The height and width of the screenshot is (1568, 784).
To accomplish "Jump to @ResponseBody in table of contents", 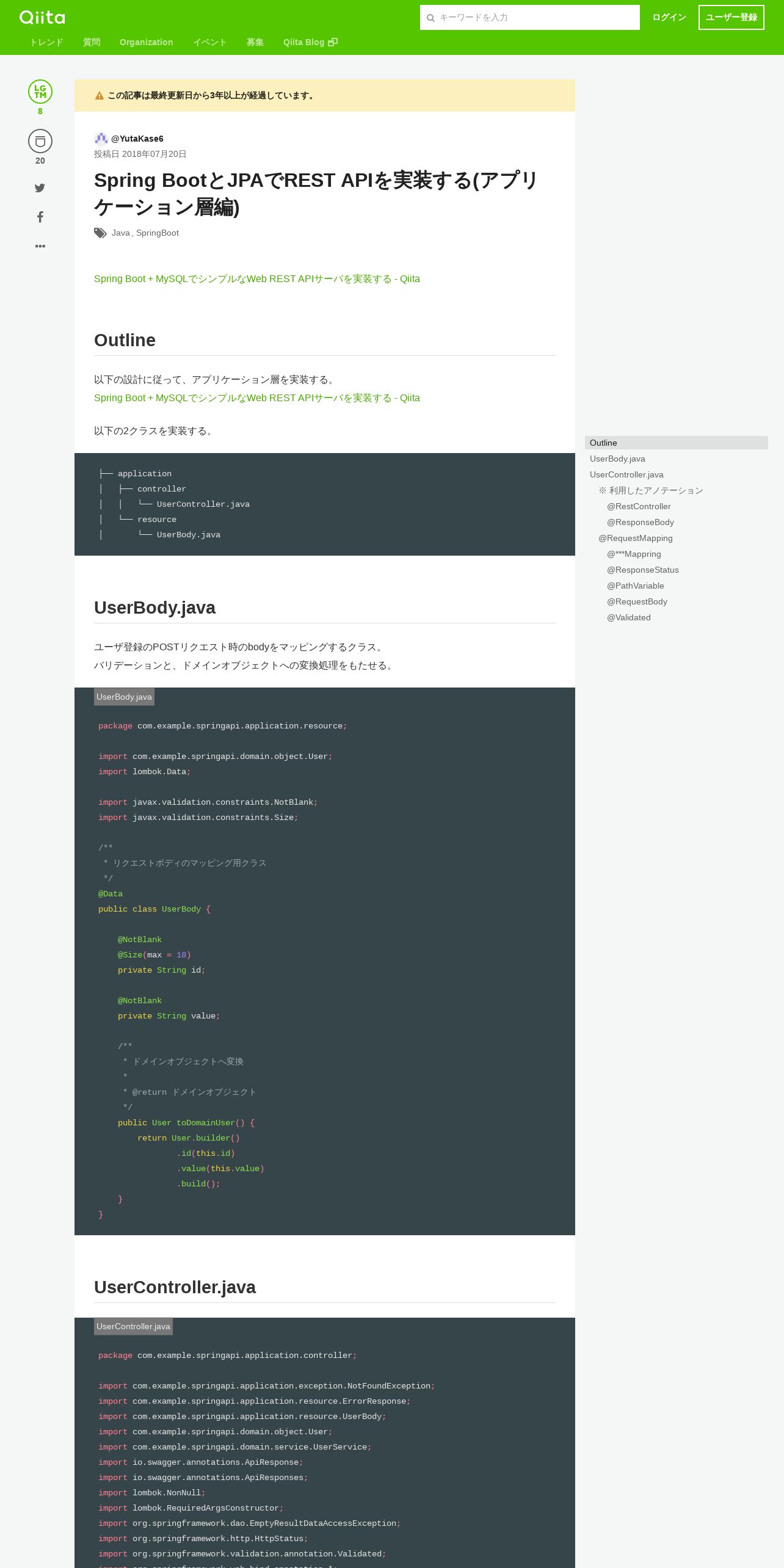I will (641, 522).
